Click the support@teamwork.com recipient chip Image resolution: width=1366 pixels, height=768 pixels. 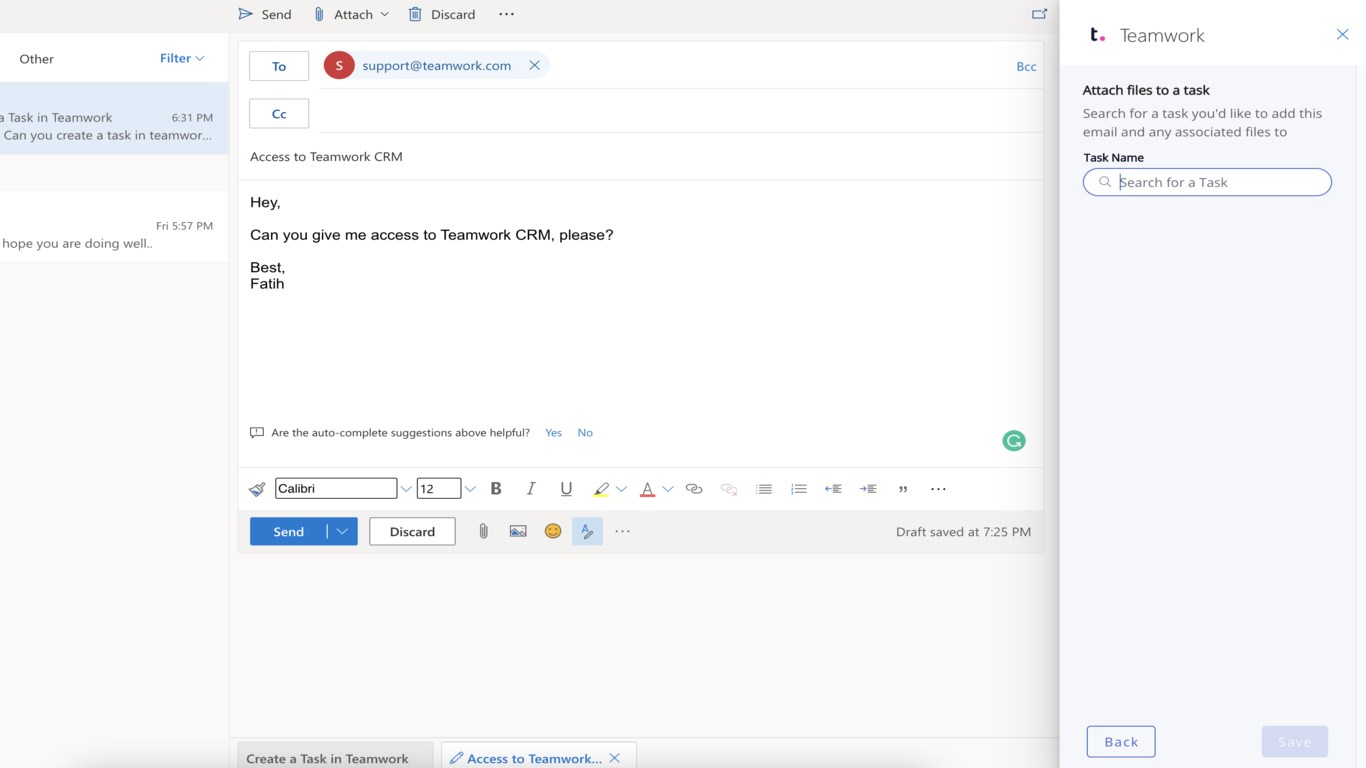tap(436, 65)
